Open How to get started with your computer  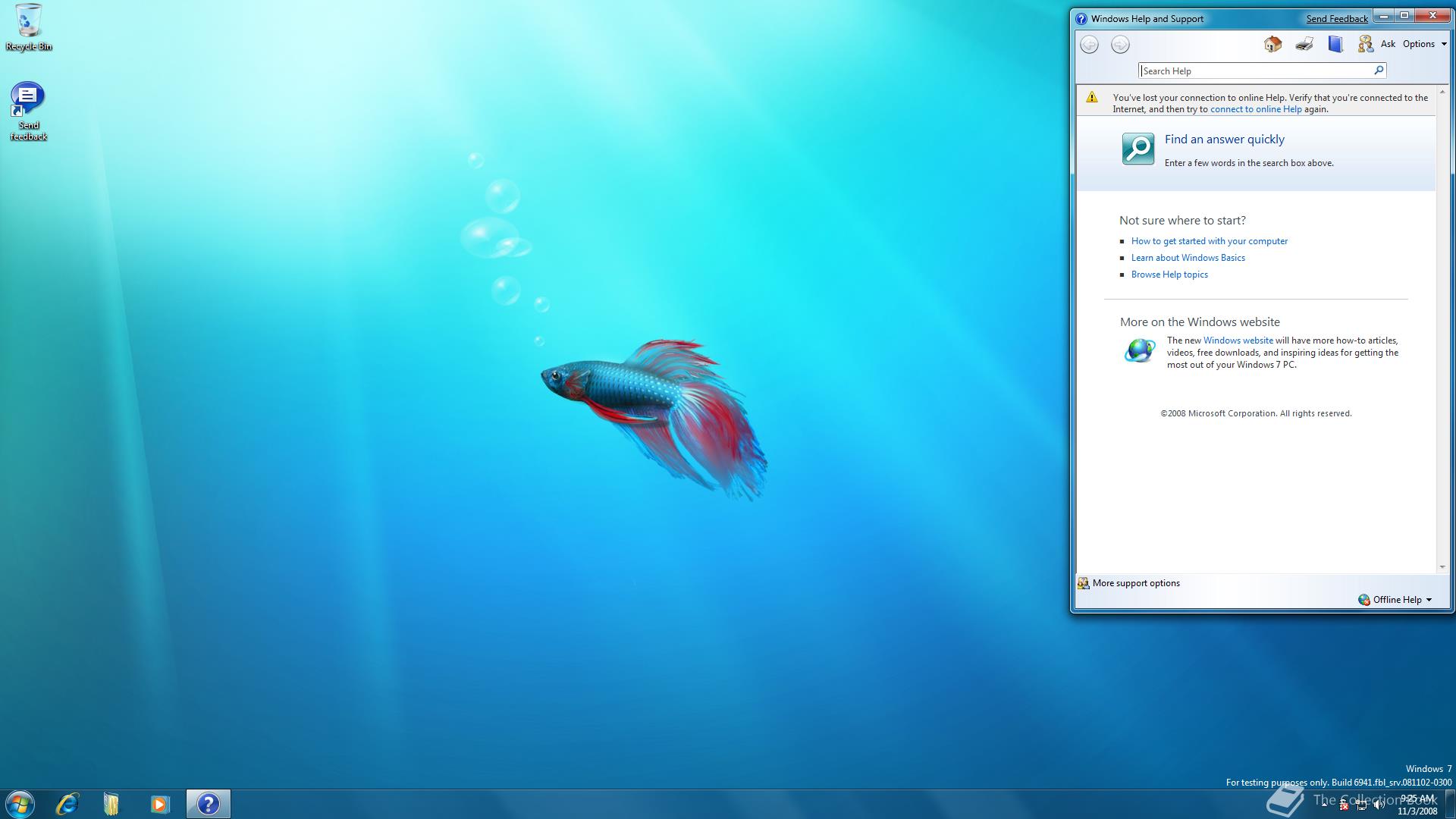1210,241
